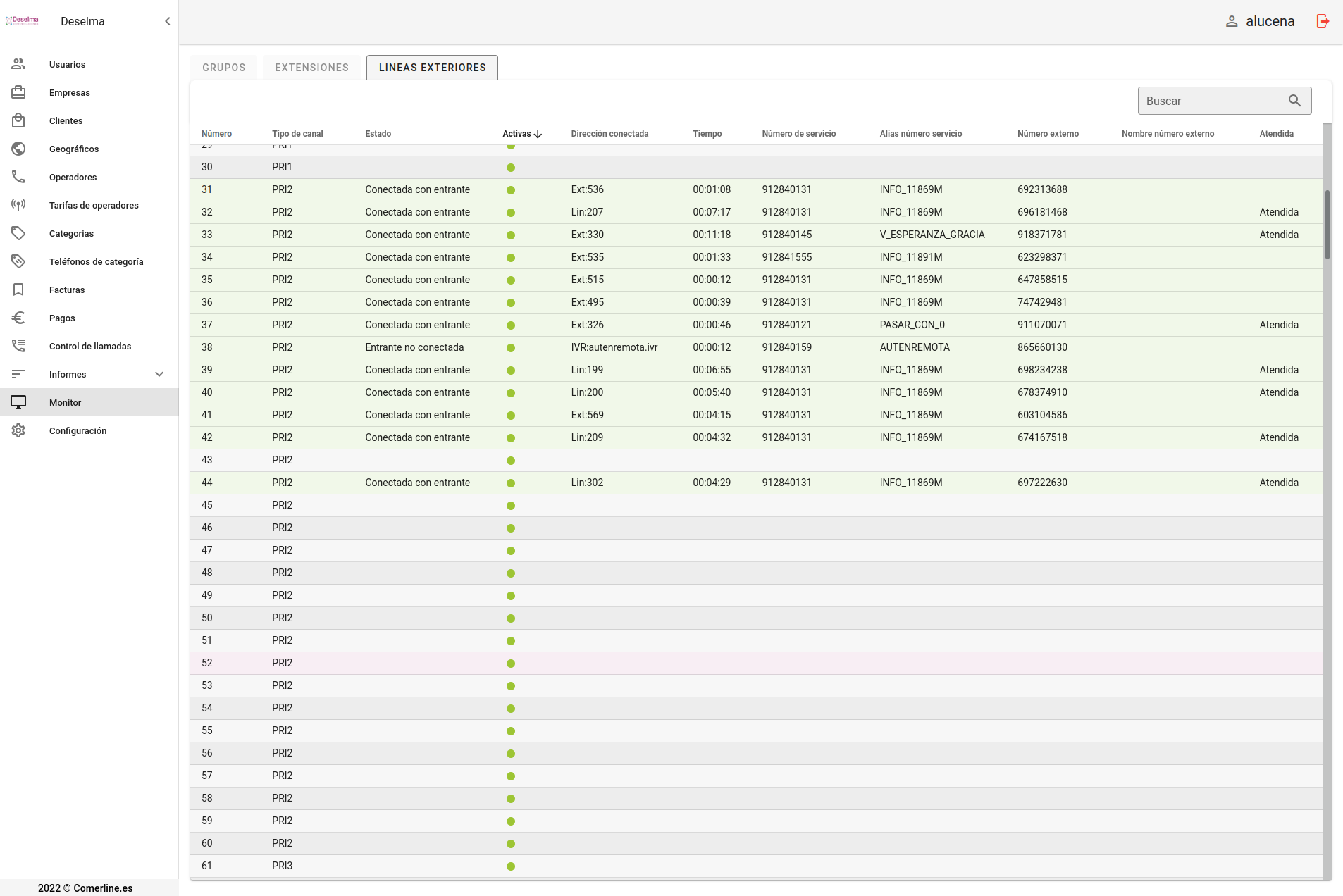The height and width of the screenshot is (896, 1343).
Task: Sort by the Atendida column header
Action: (x=1276, y=134)
